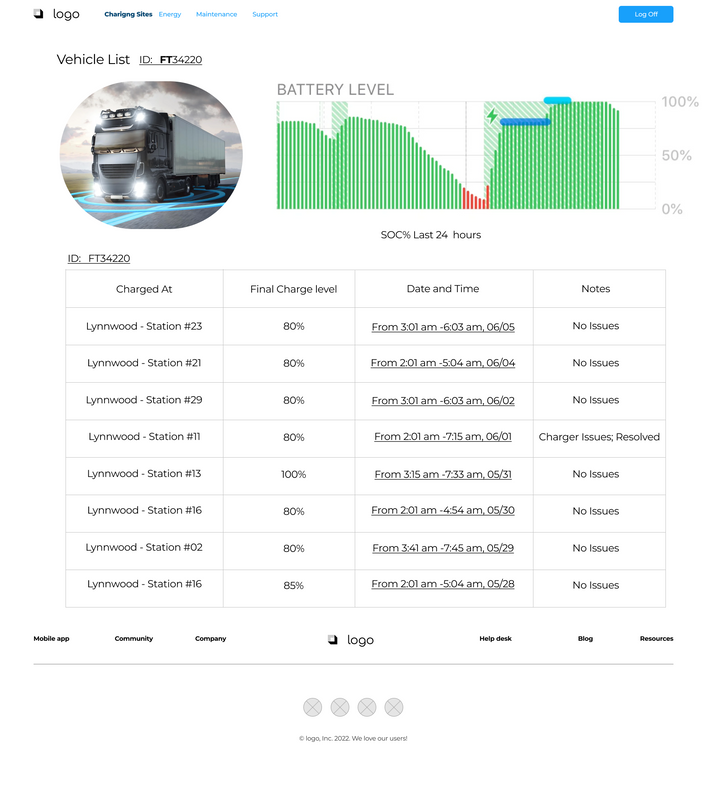The image size is (707, 794).
Task: Open the 06/02 charging session time link
Action: pos(443,401)
